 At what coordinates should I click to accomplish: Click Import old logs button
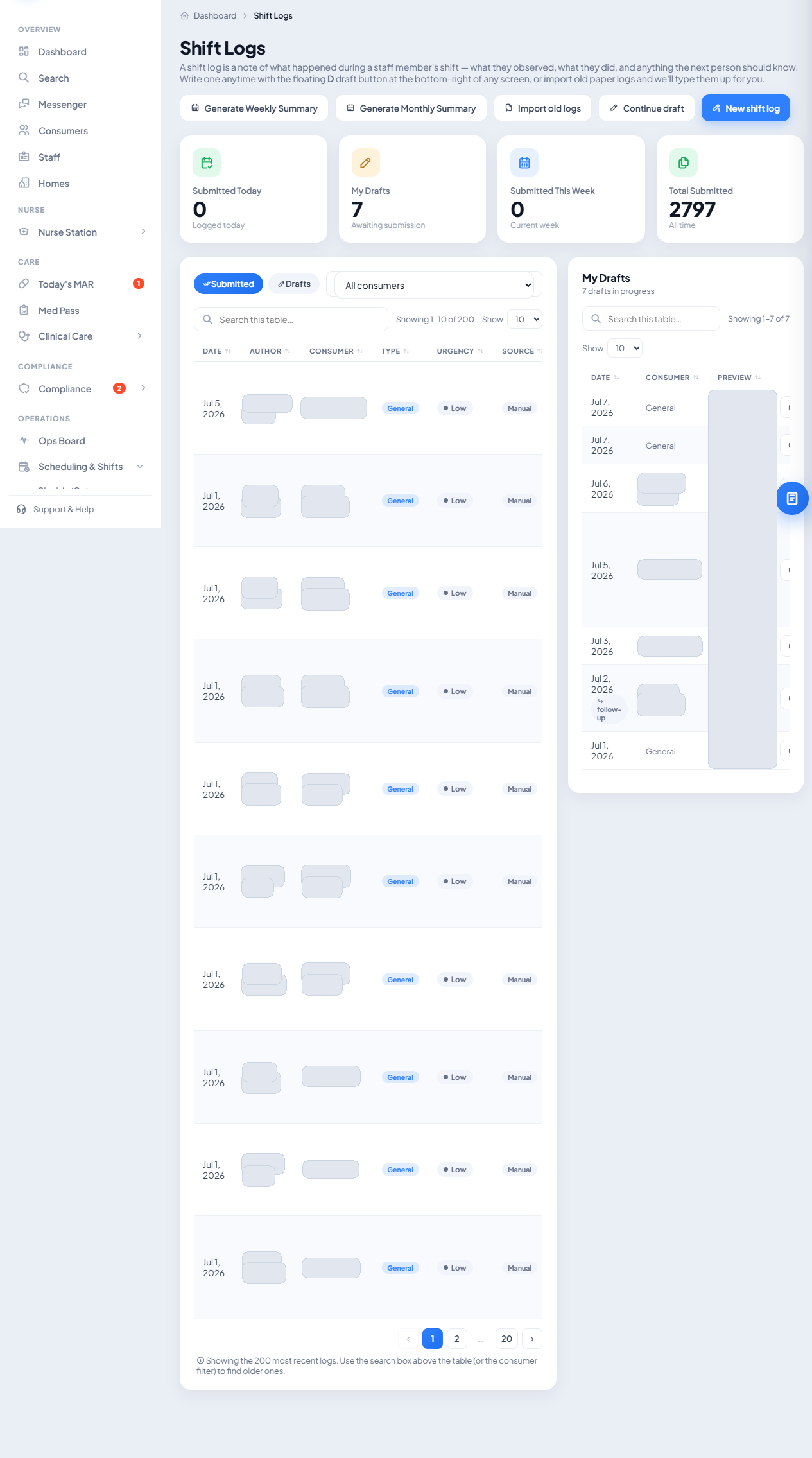point(542,108)
